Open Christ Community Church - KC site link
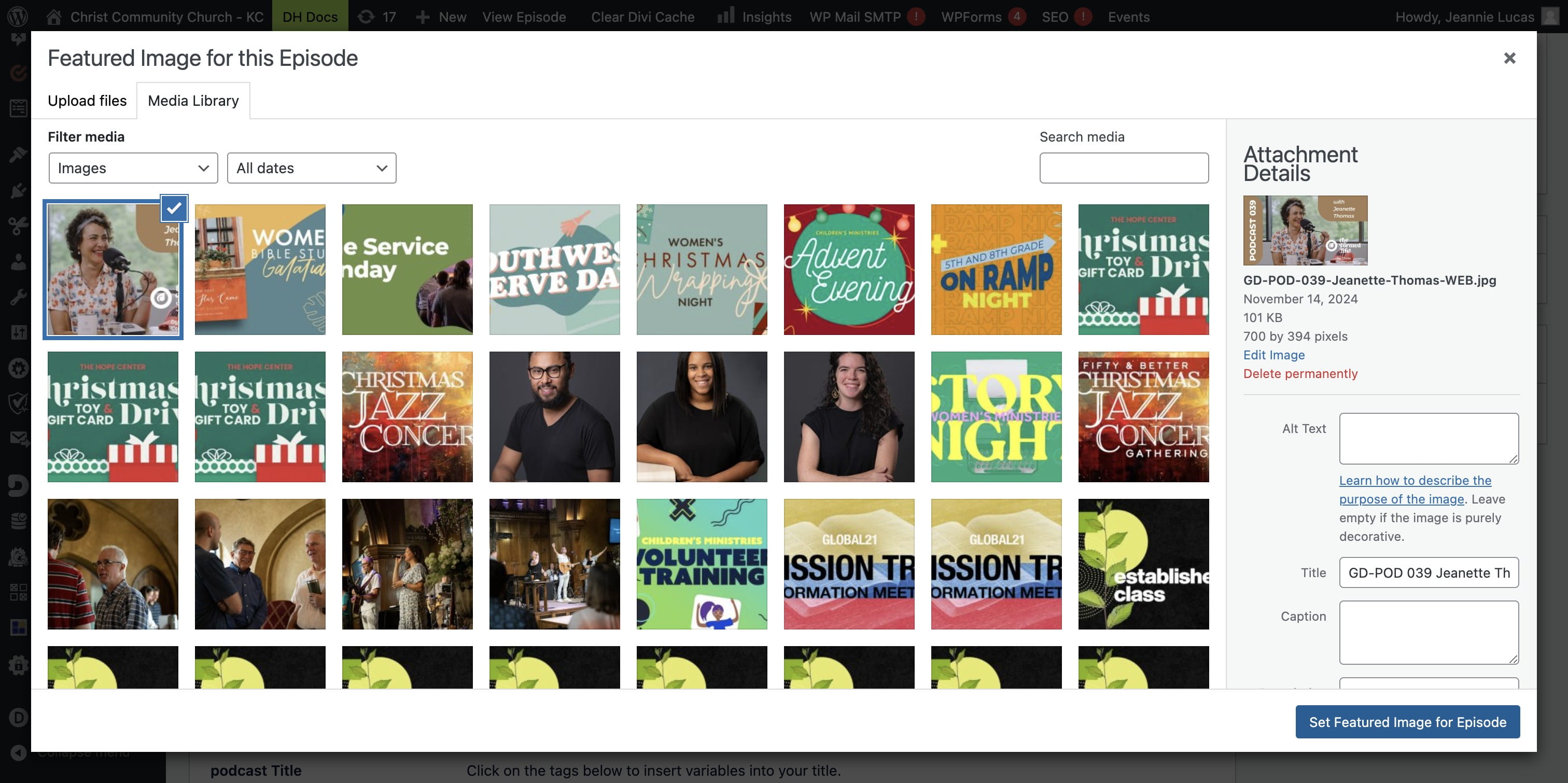This screenshot has height=783, width=1568. [x=155, y=17]
